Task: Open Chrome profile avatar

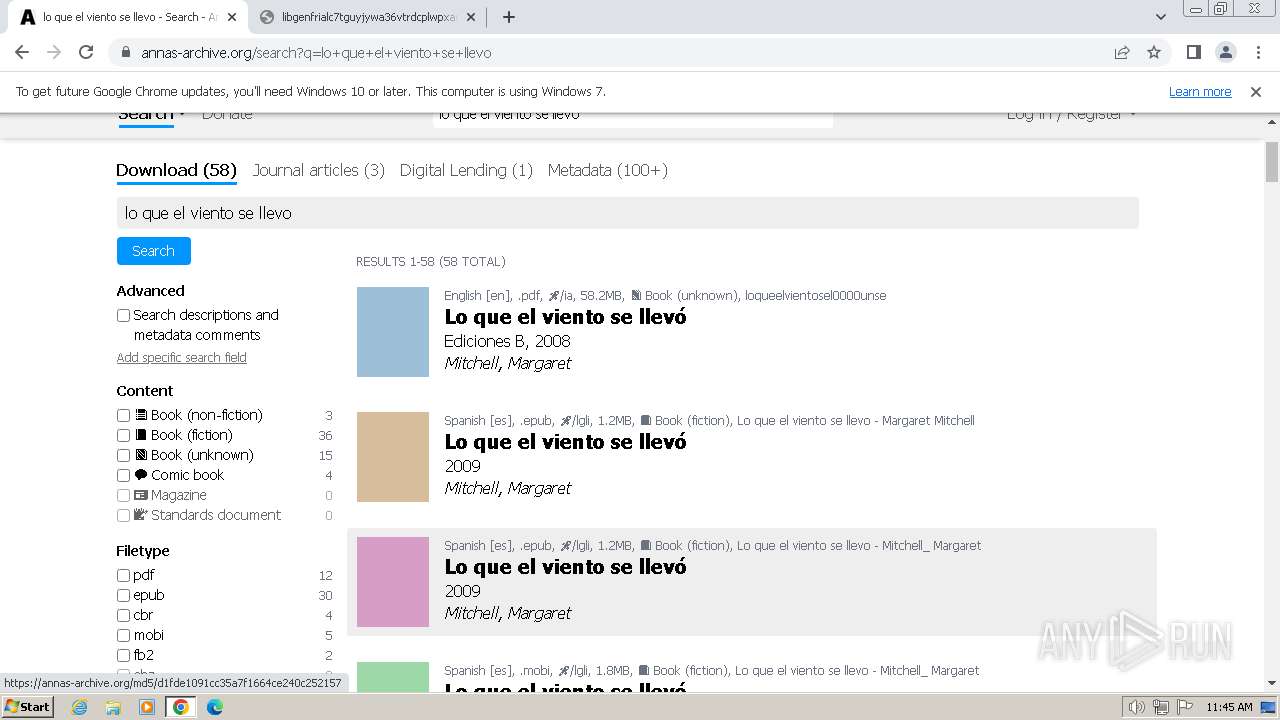Action: click(1226, 53)
